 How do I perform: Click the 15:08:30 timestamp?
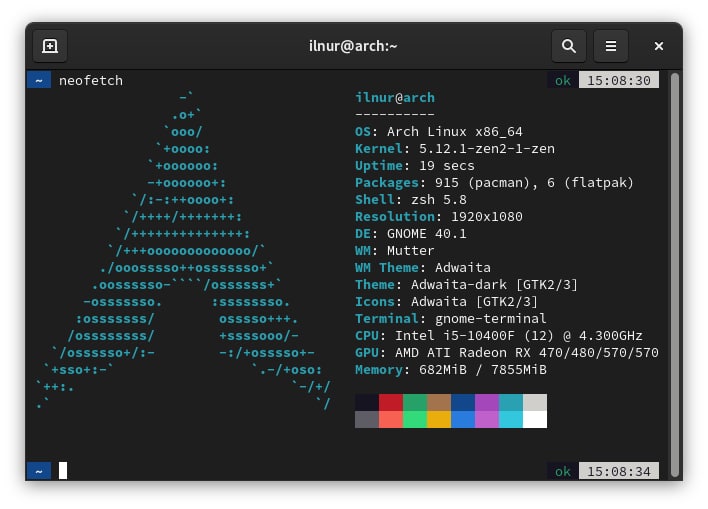[619, 80]
